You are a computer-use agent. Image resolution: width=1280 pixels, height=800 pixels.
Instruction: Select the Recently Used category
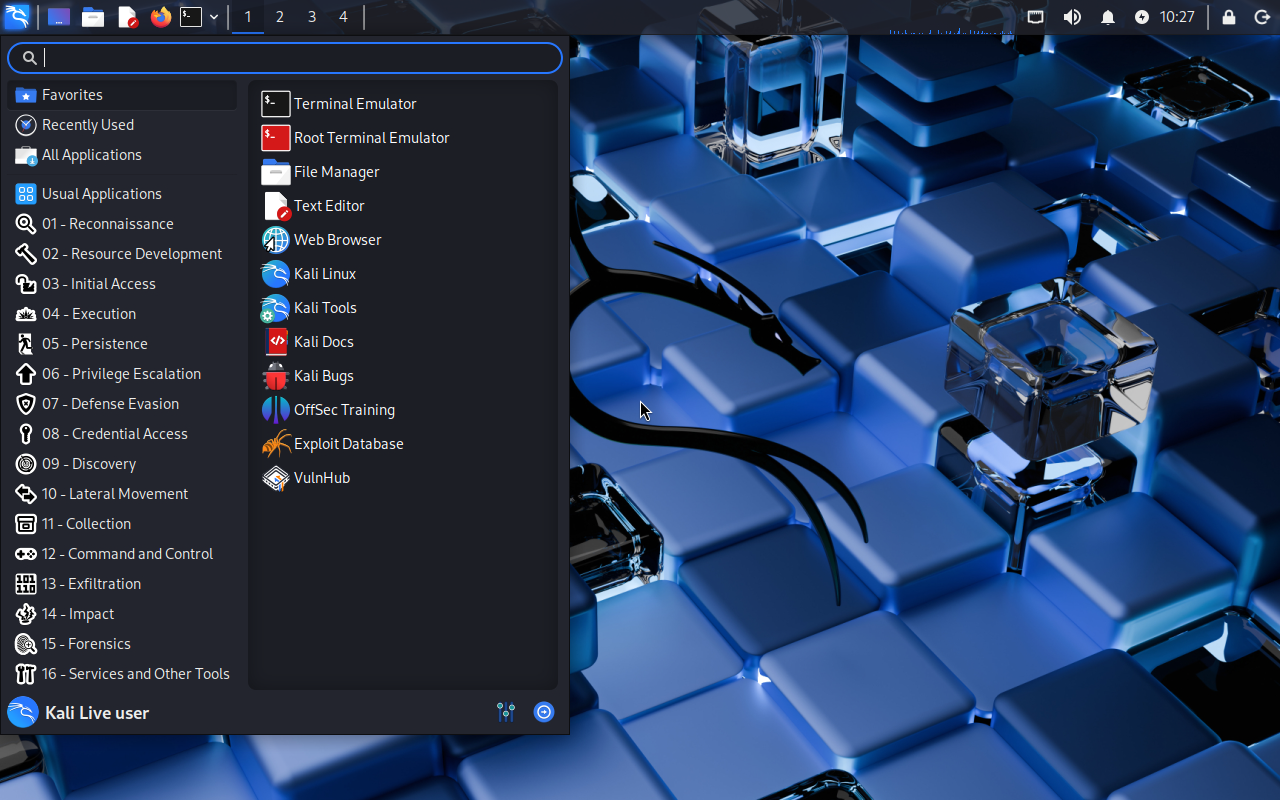tap(87, 125)
